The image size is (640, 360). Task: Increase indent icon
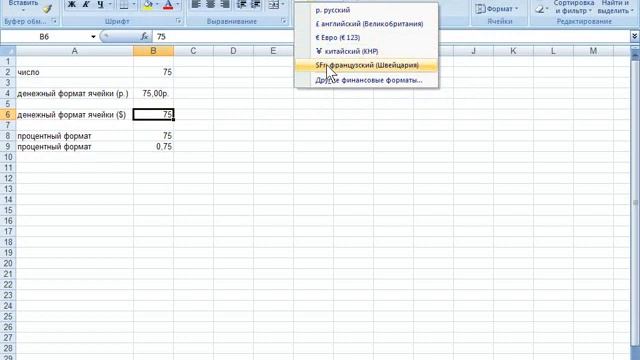pos(256,4)
